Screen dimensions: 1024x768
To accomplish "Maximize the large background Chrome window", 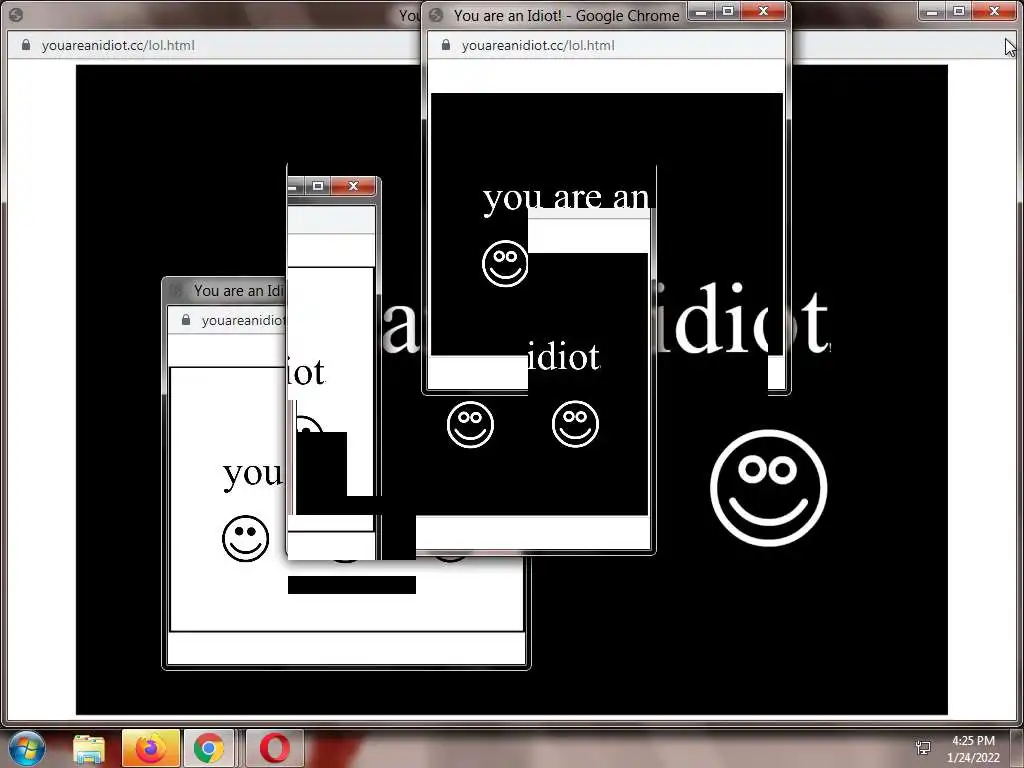I will (x=959, y=11).
